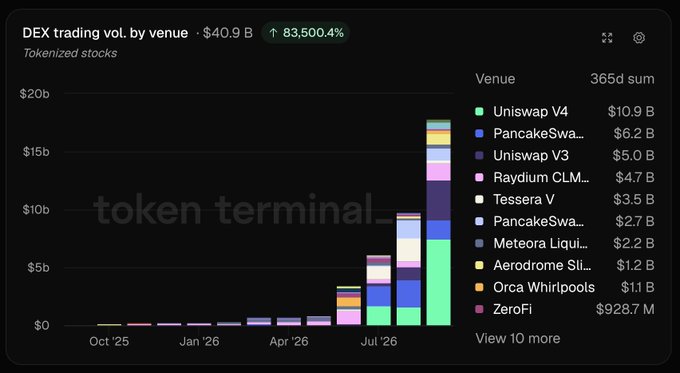680x373 pixels.
Task: Click the DEX trading vol. by venue title
Action: tap(105, 33)
